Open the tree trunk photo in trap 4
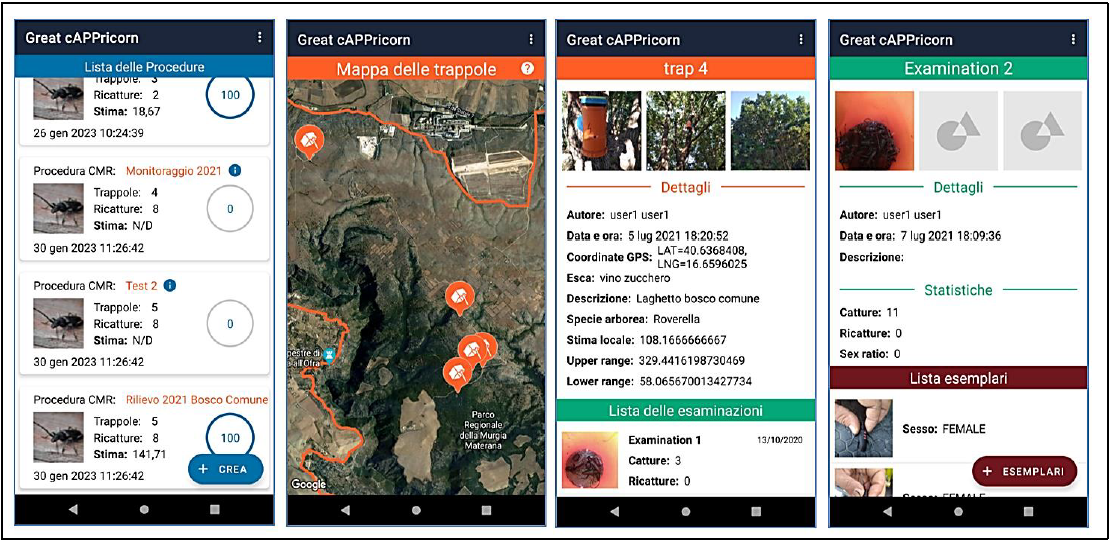Image resolution: width=1109 pixels, height=541 pixels. tap(685, 131)
